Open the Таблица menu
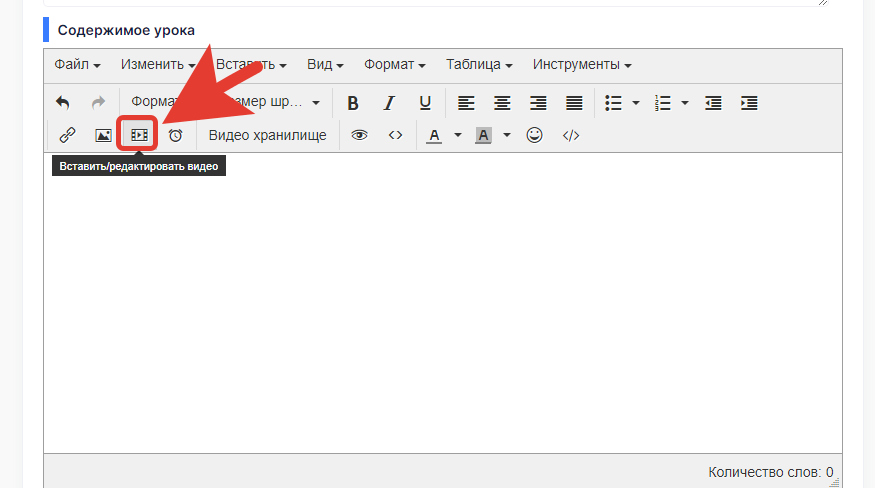Screen dimensions: 875x488 point(479,65)
